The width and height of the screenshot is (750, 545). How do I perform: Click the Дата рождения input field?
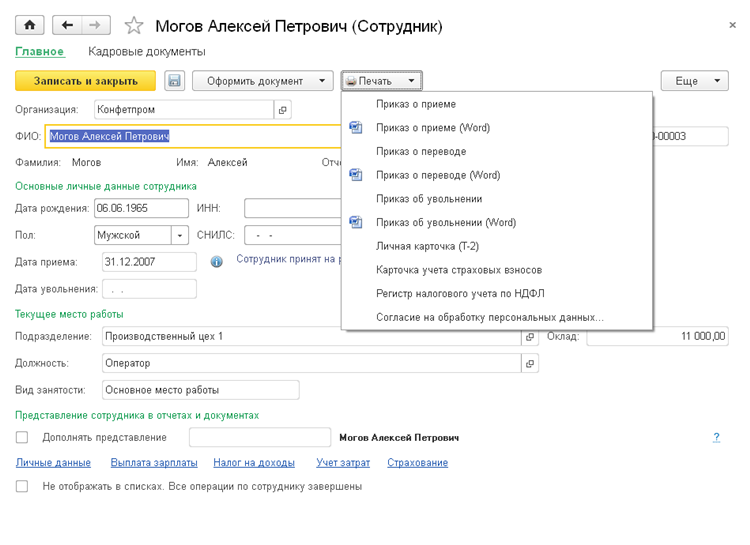point(140,208)
